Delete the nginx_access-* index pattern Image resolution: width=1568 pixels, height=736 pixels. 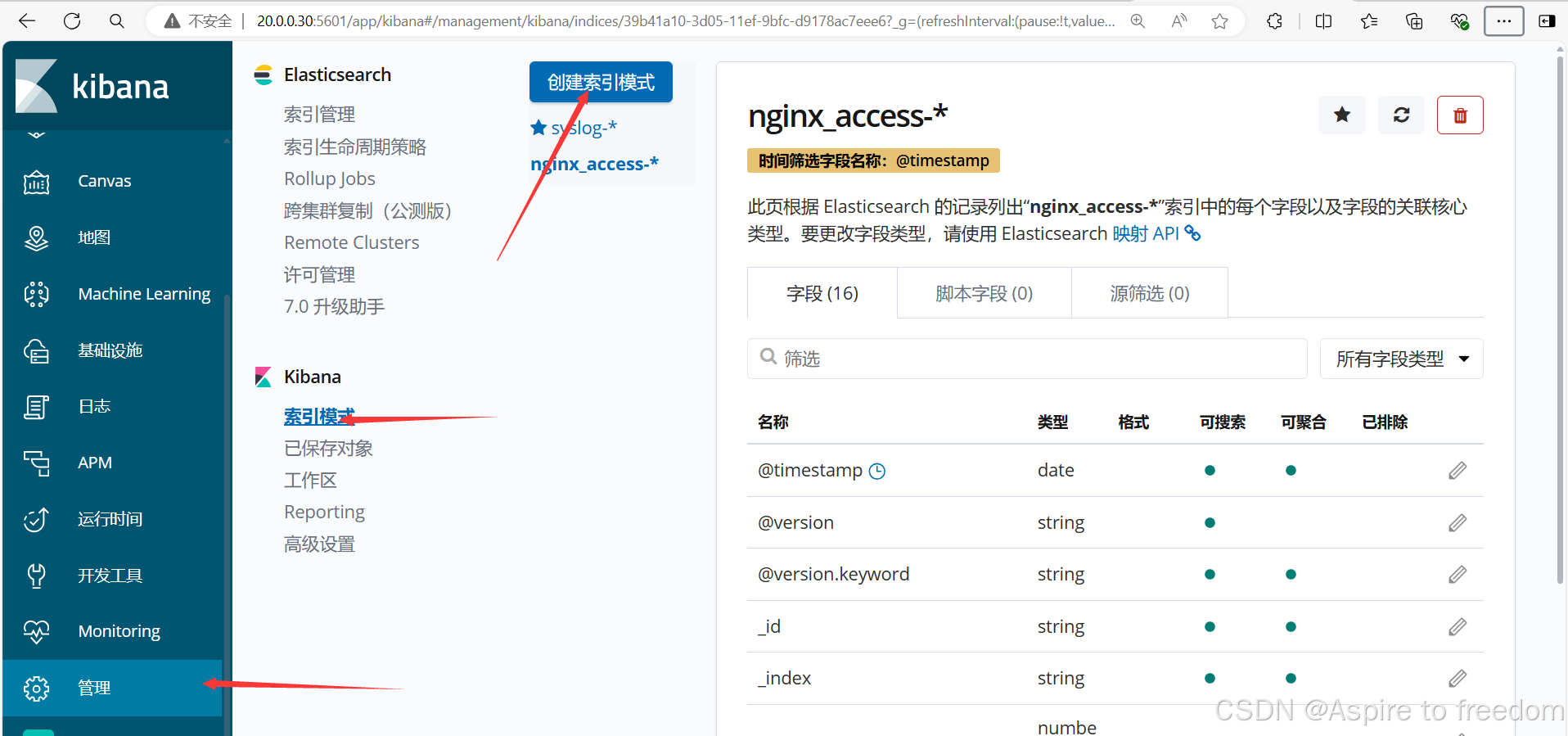tap(1460, 115)
